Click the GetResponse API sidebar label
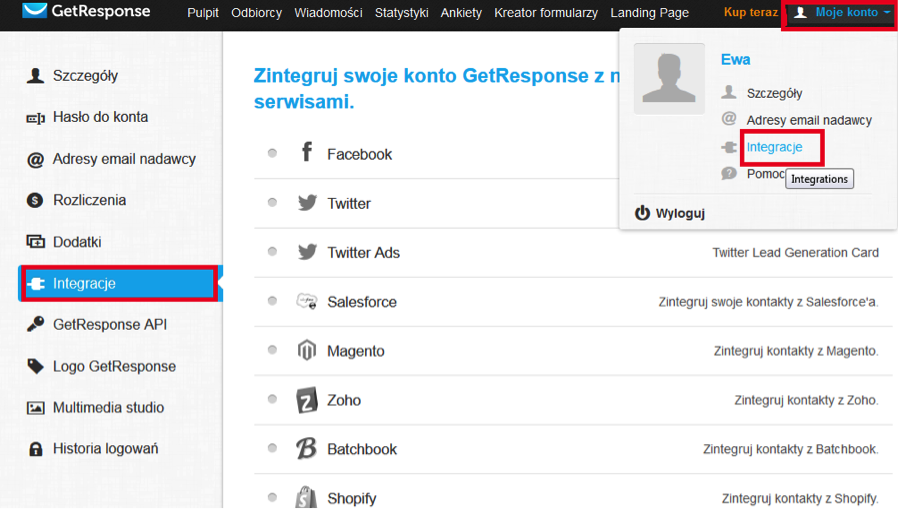The height and width of the screenshot is (509, 898). pyautogui.click(x=110, y=325)
